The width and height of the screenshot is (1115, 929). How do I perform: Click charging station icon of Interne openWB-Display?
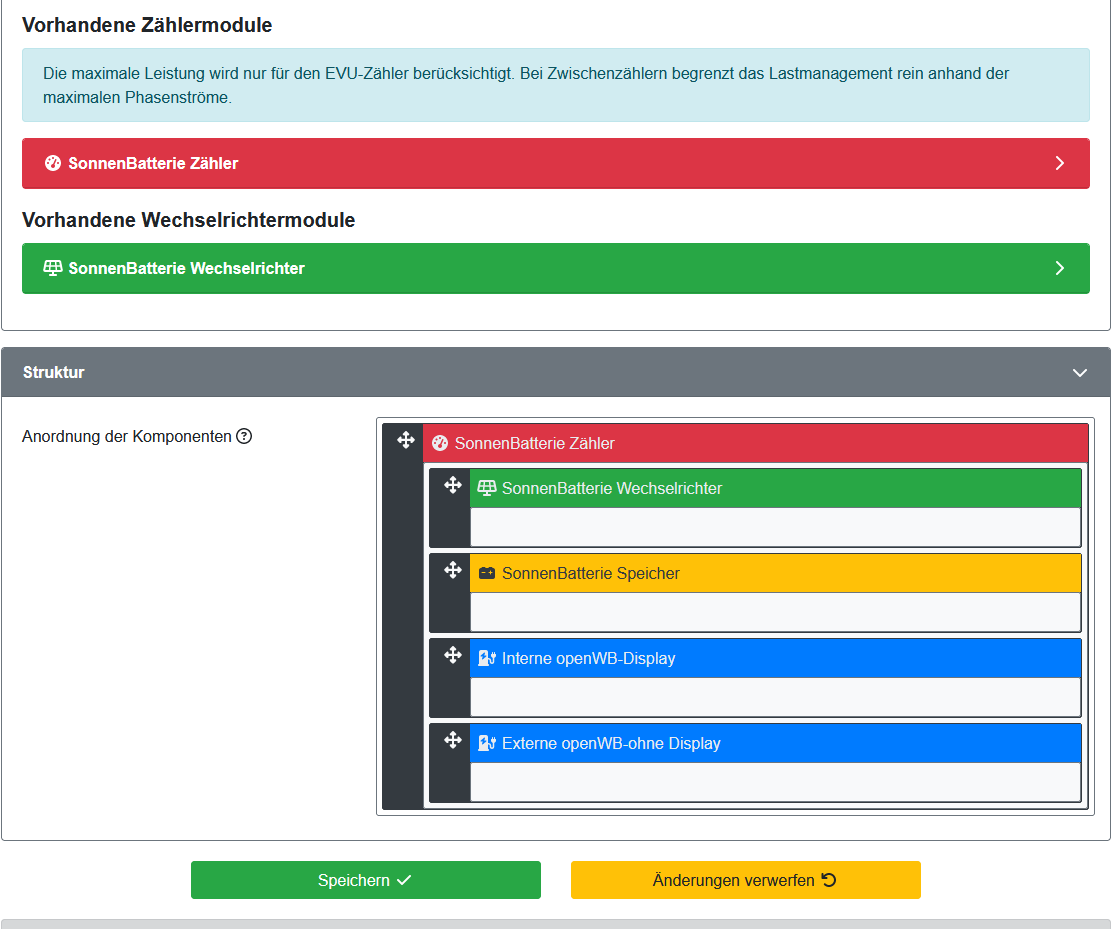[x=487, y=658]
